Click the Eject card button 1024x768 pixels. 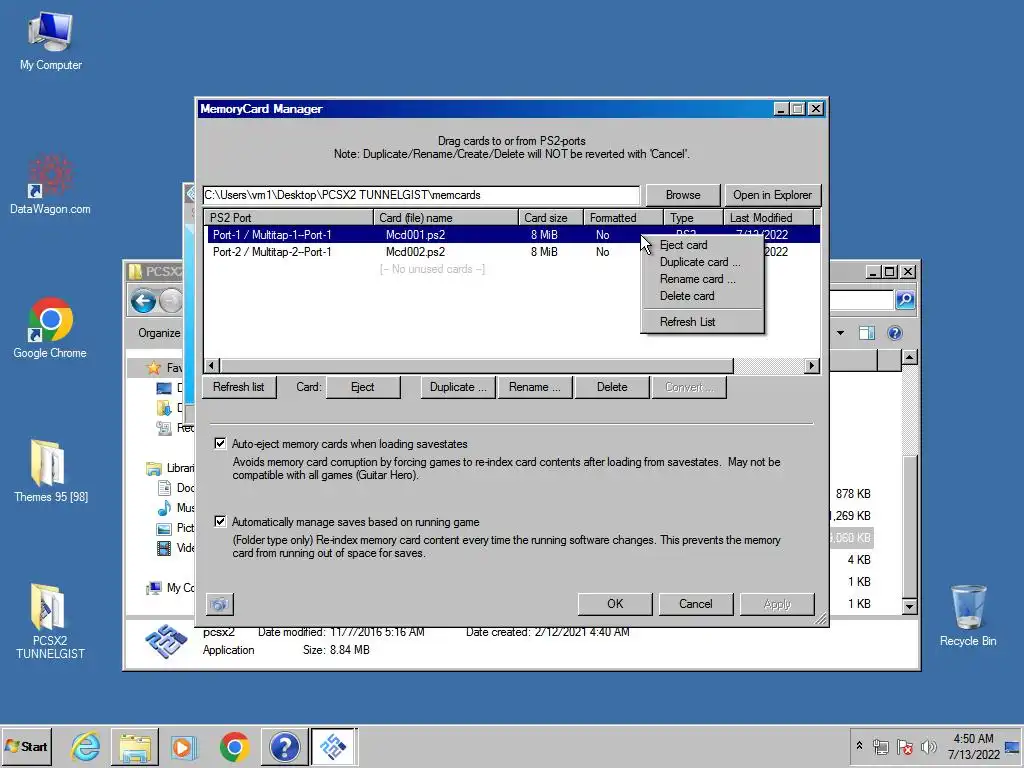tap(362, 387)
